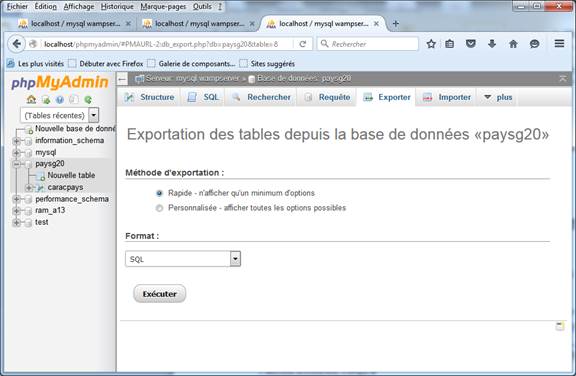Click the browser back arrow
Screen dimensions: 576x376
coord(17,44)
